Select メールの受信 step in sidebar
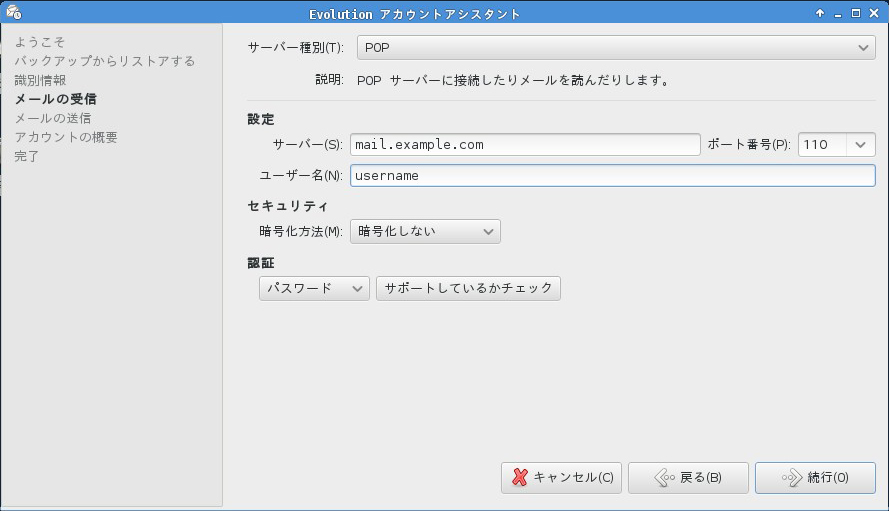Viewport: 889px width, 511px height. point(56,99)
